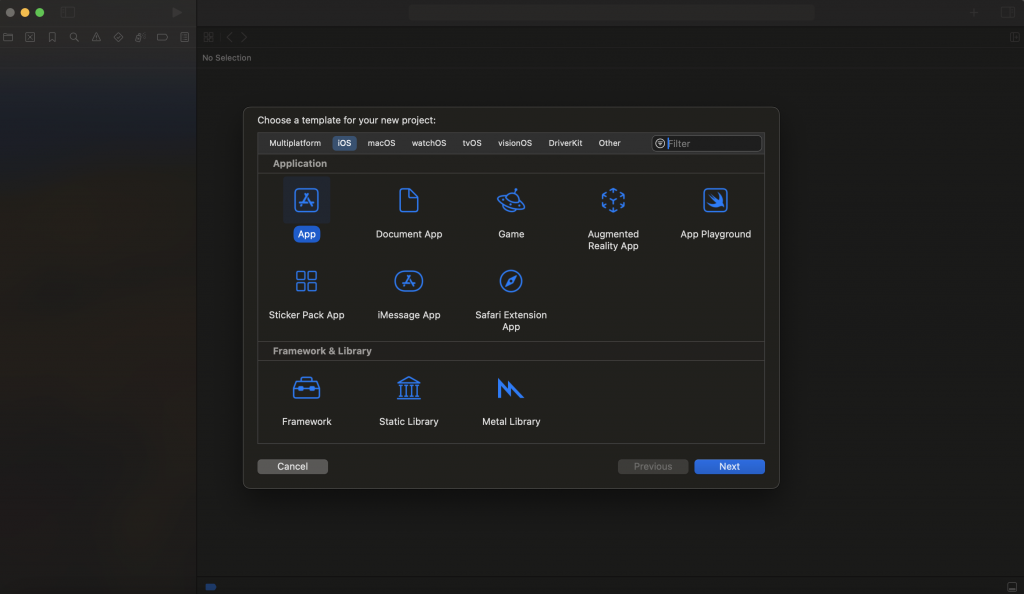Switch to the macOS tab
The height and width of the screenshot is (594, 1024).
(381, 143)
